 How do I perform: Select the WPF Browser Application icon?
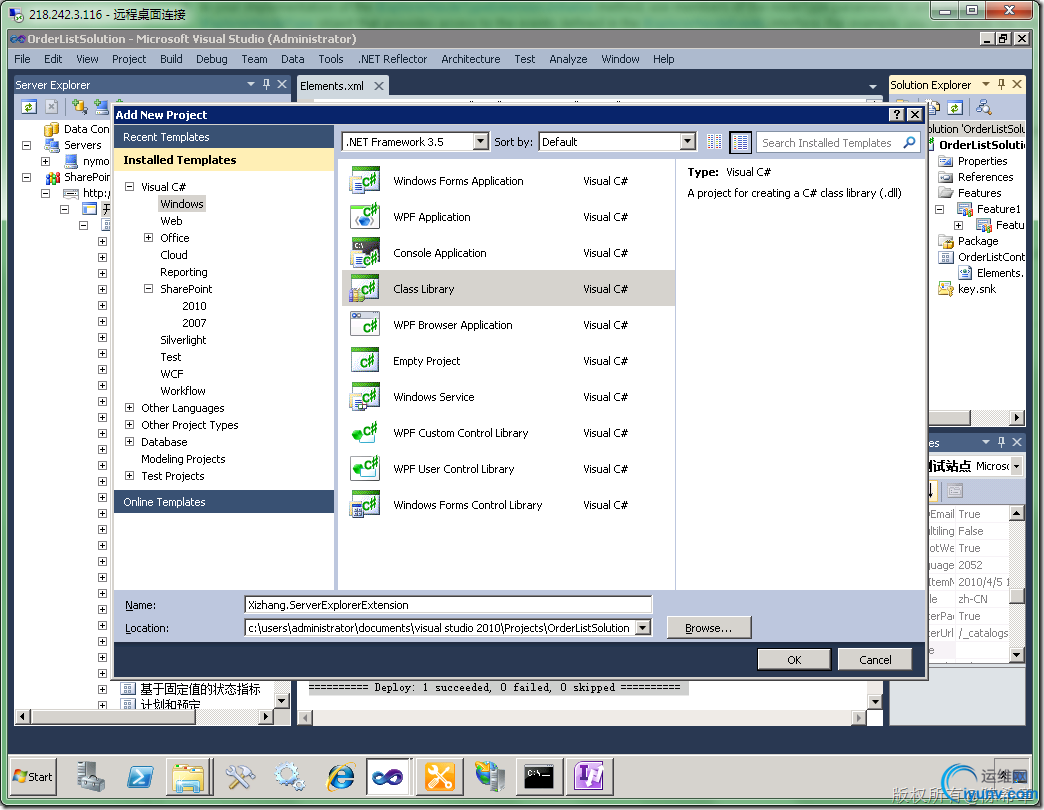(x=365, y=324)
